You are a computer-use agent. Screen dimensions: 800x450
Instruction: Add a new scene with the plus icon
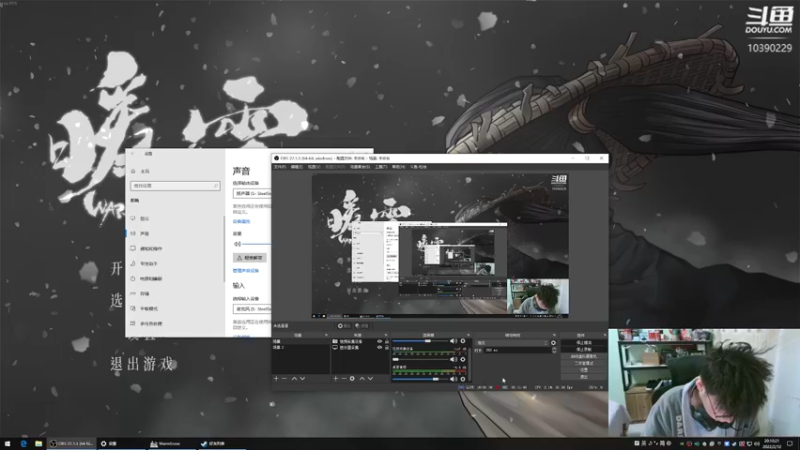coord(276,379)
